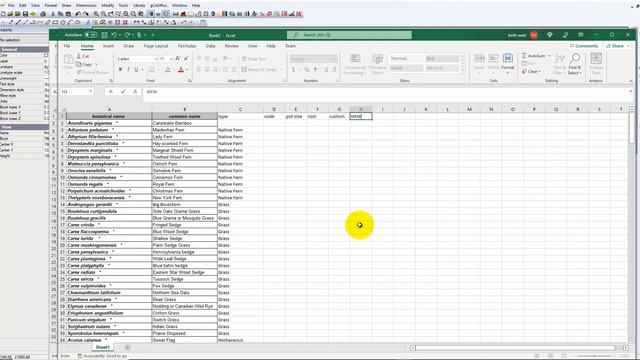Click the Redo icon in Excel title bar

(x=127, y=35)
